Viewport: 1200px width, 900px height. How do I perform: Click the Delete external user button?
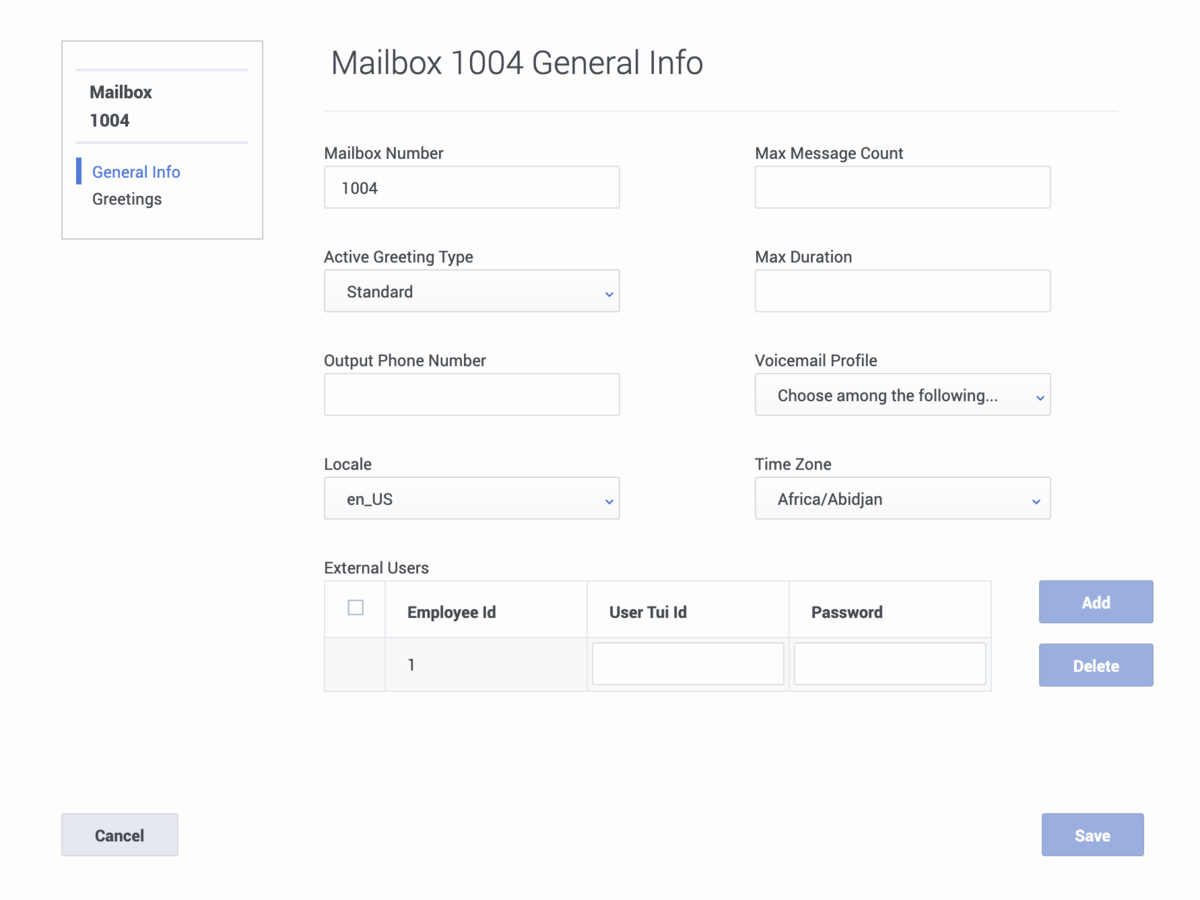(x=1096, y=665)
